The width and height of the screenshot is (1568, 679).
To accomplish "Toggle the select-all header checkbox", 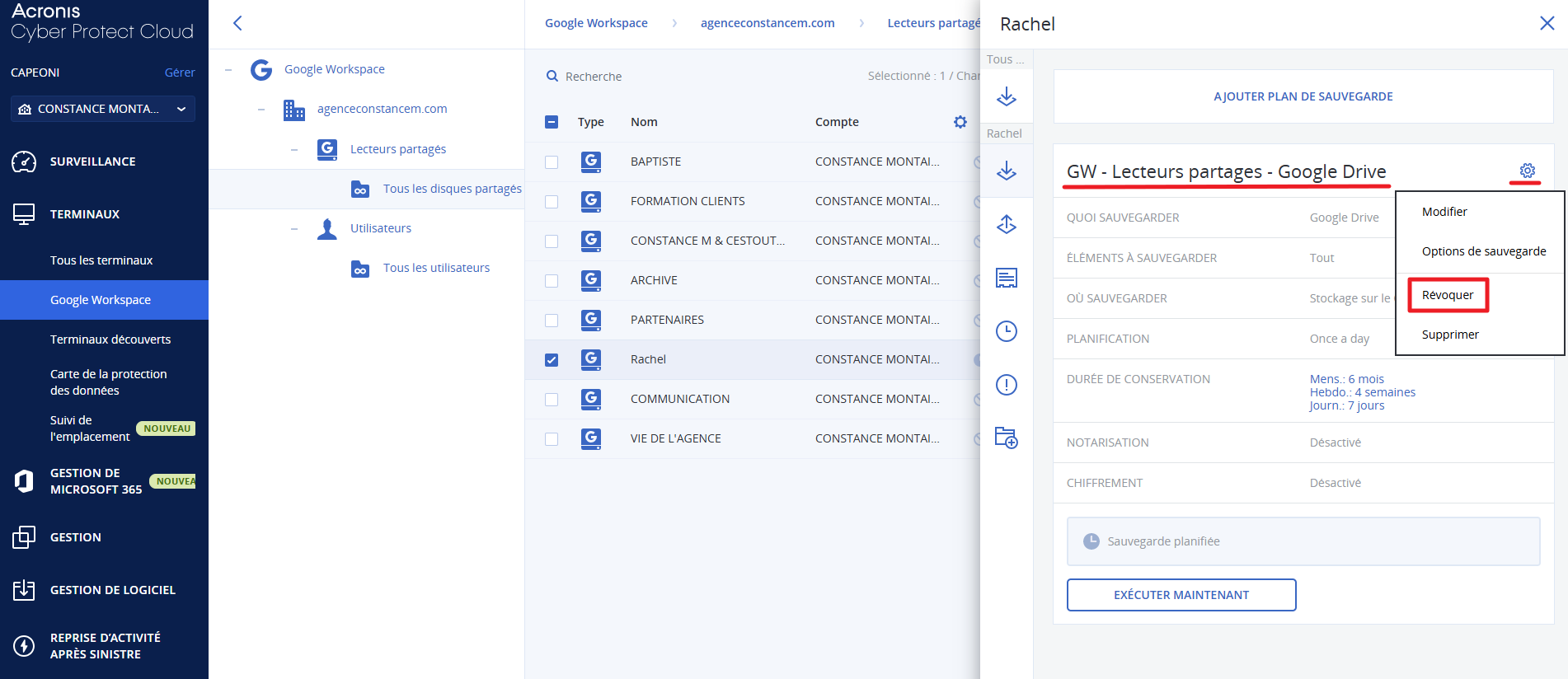I will click(552, 122).
